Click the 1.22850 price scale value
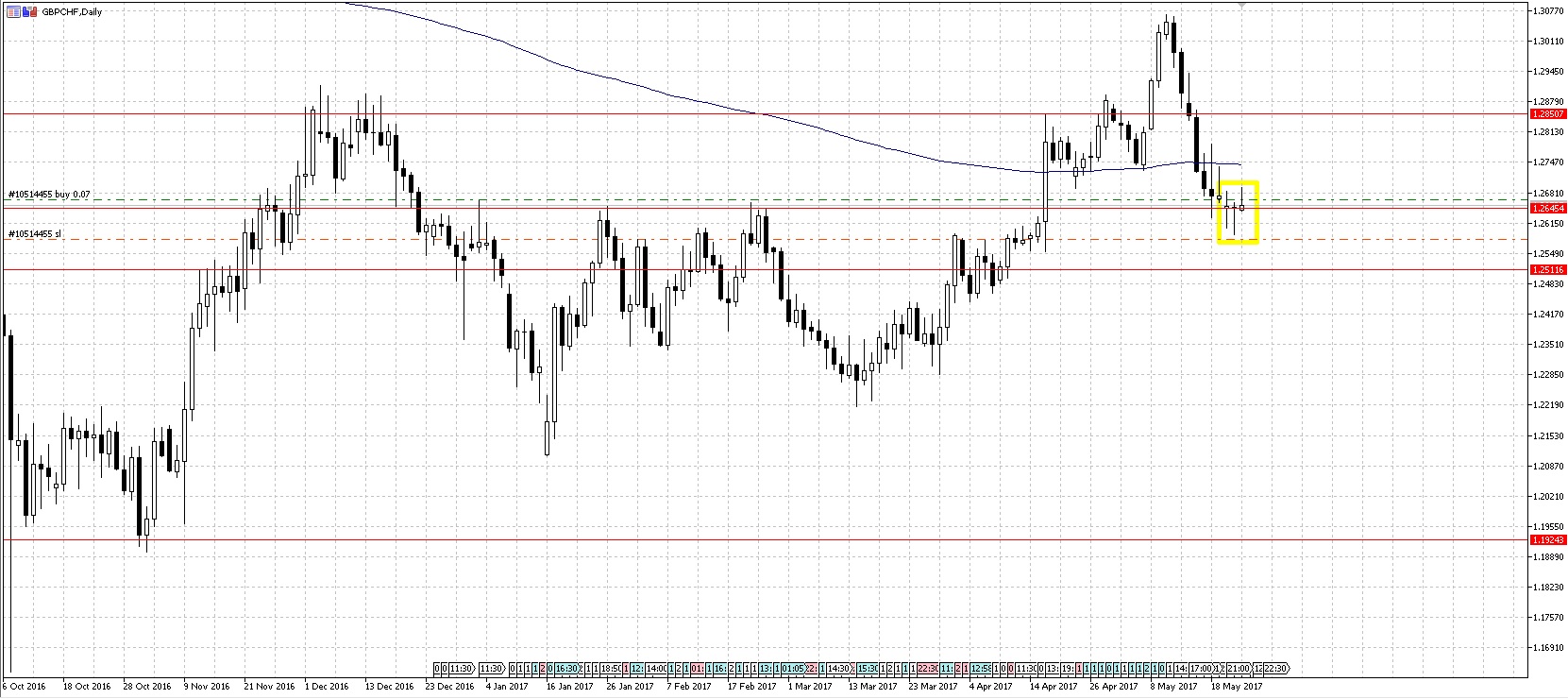Image resolution: width=1568 pixels, height=699 pixels. pos(1547,374)
